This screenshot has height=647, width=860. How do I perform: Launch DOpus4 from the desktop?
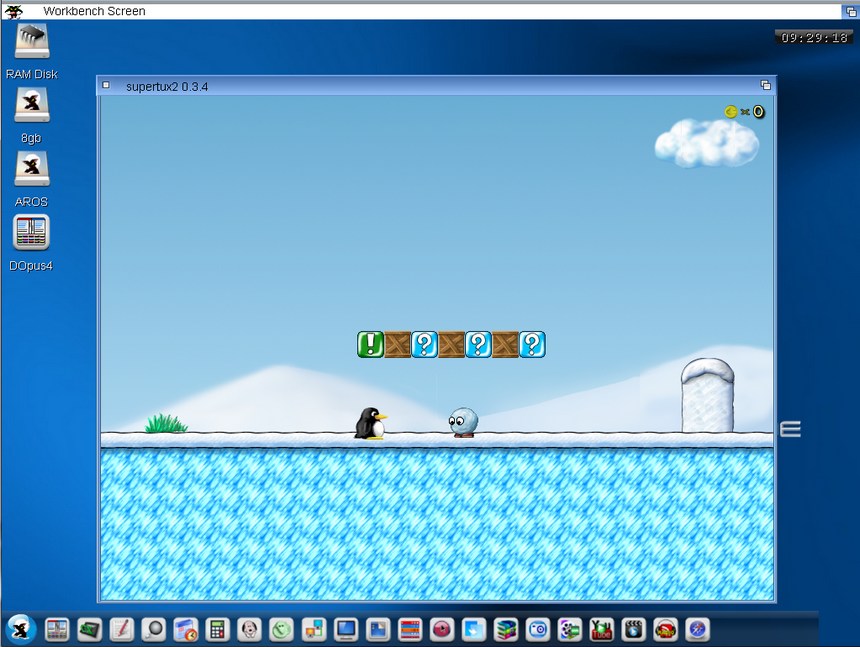click(32, 233)
